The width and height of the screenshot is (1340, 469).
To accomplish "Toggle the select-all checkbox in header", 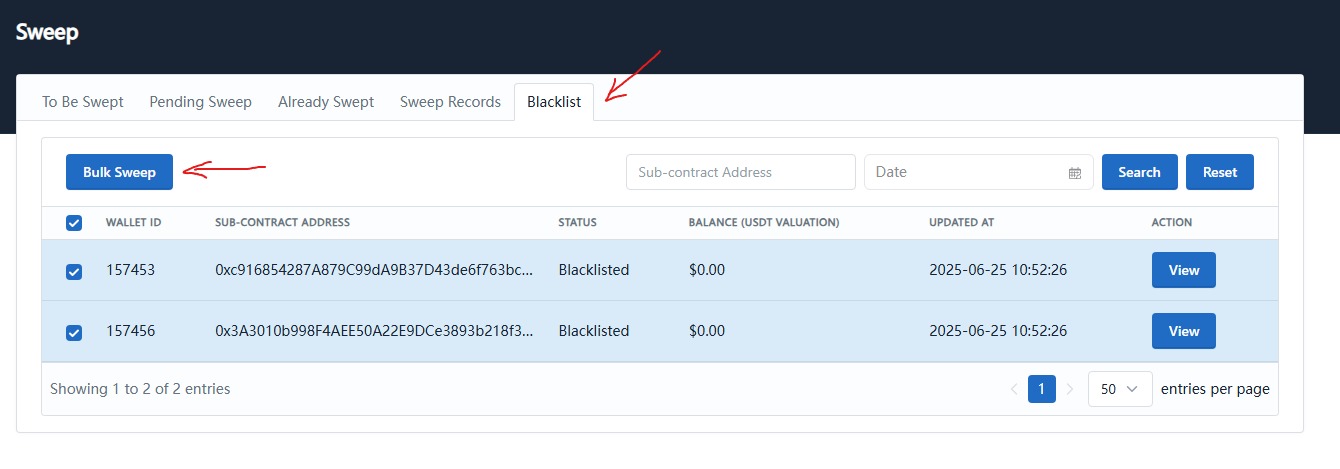I will coord(74,223).
